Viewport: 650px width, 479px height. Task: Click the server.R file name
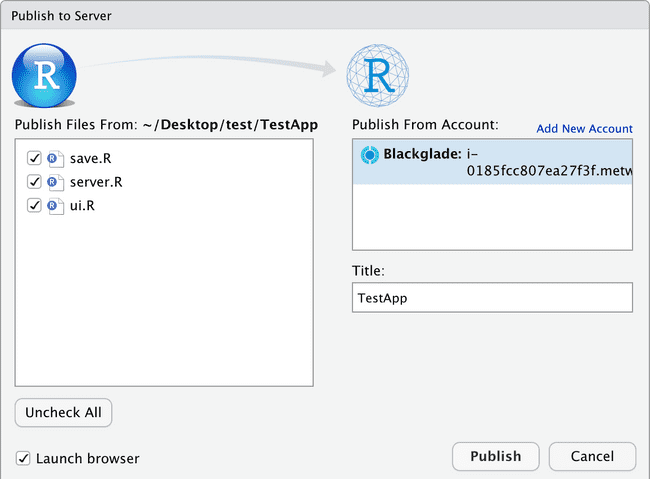(96, 182)
